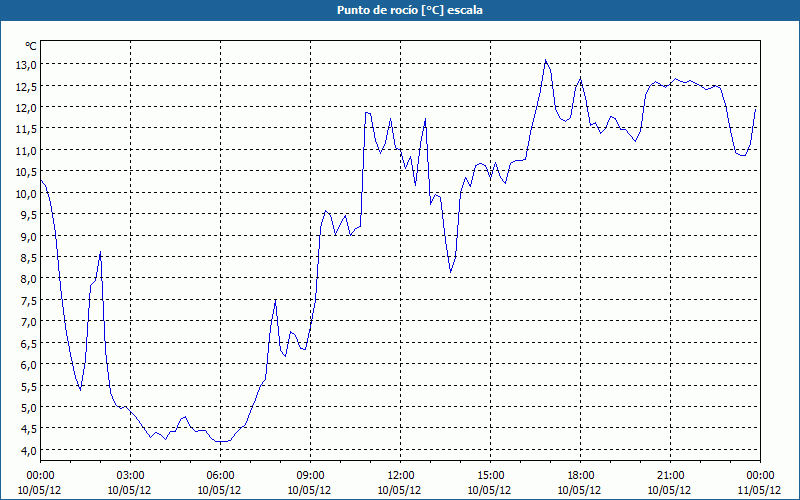
Task: Click the 13,0 y-axis value
Action: (x=28, y=64)
